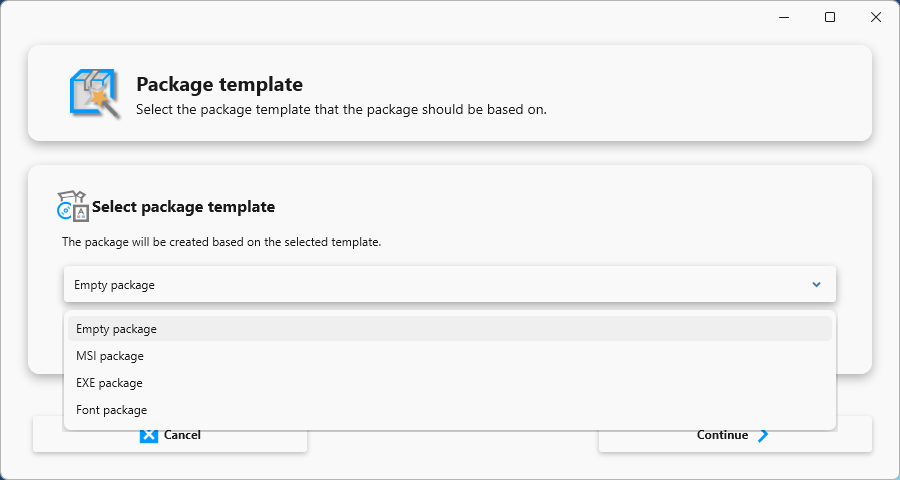900x480 pixels.
Task: Click the text about the selected template
Action: [222, 242]
